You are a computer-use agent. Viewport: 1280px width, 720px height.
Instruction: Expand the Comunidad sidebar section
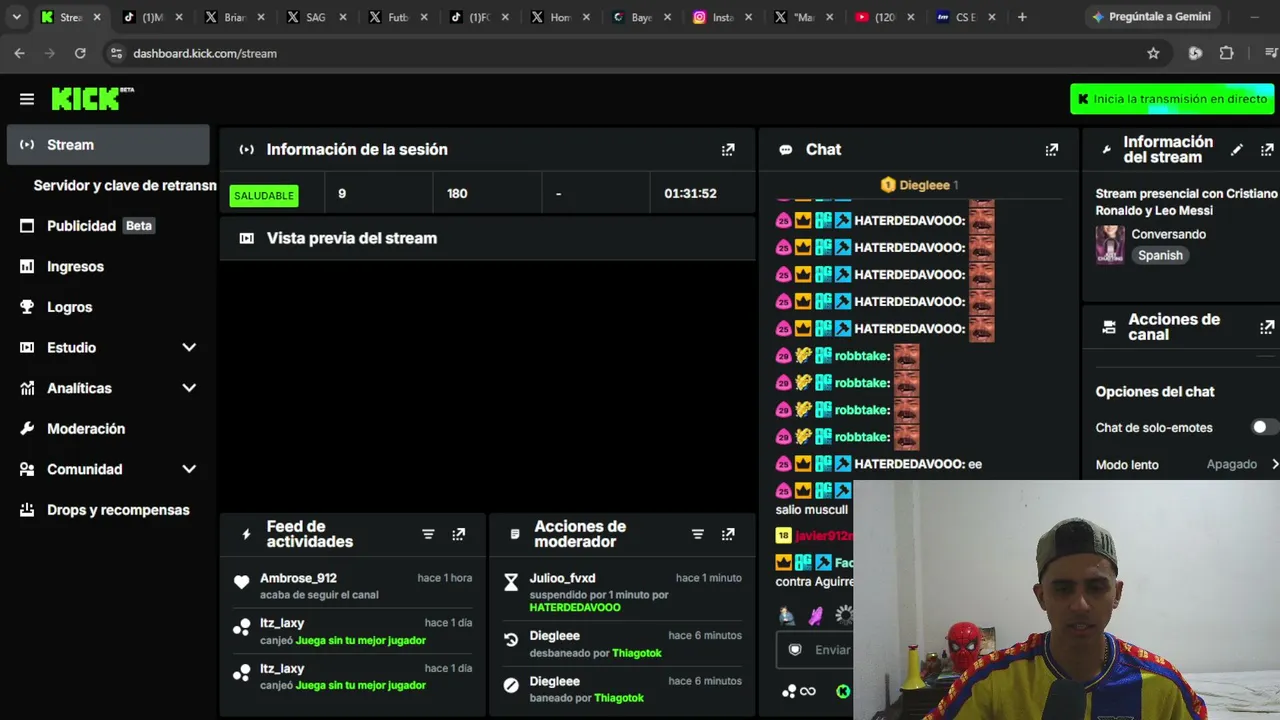tap(189, 469)
